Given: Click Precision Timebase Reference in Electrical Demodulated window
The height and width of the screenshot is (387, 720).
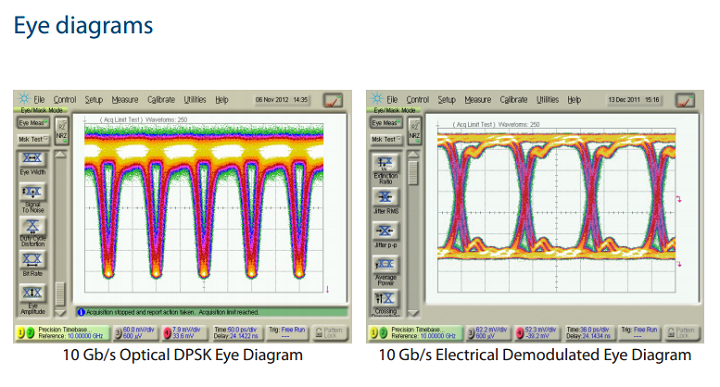Looking at the screenshot, I should click(x=415, y=333).
